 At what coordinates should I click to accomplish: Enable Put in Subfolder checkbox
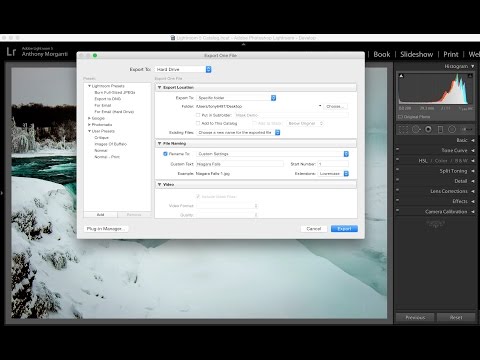(198, 115)
